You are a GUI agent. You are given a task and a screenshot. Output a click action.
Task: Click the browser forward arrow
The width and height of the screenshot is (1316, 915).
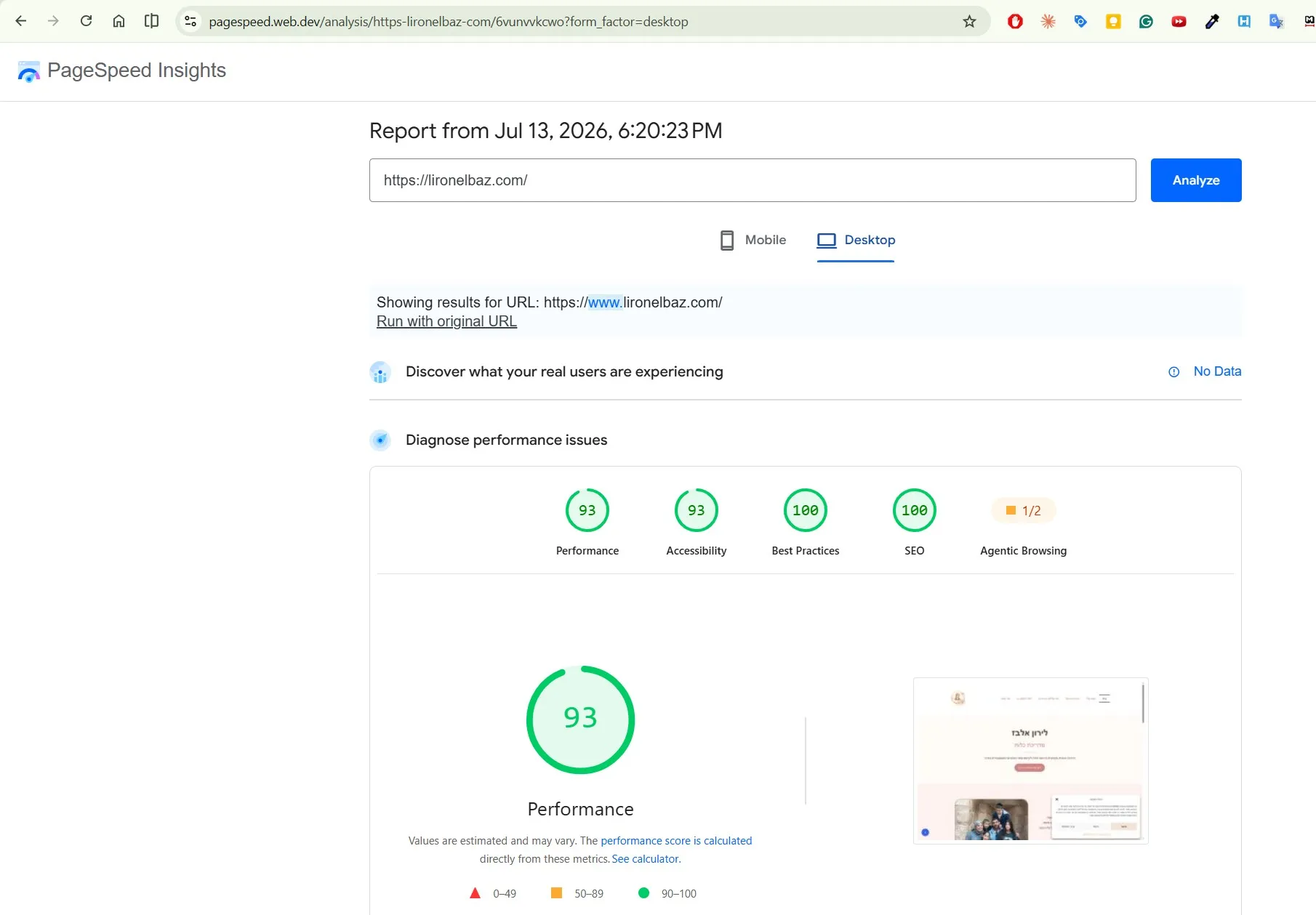click(53, 21)
